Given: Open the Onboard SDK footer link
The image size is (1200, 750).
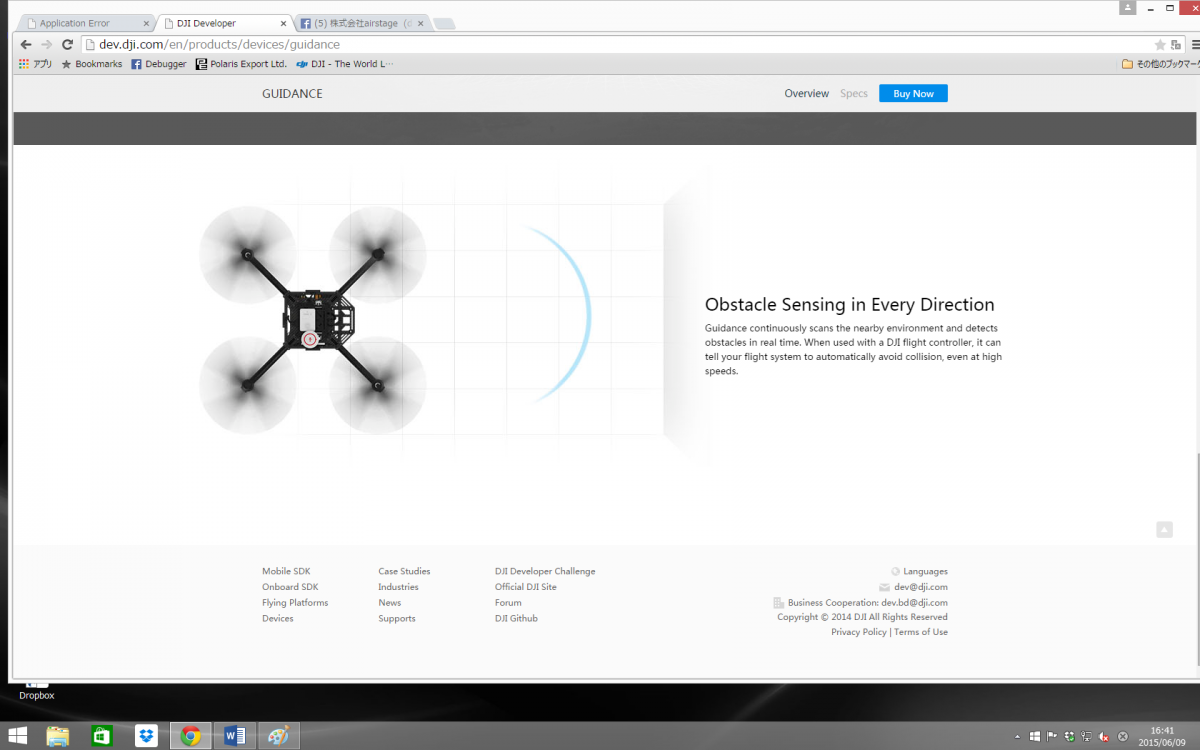Looking at the screenshot, I should (290, 587).
